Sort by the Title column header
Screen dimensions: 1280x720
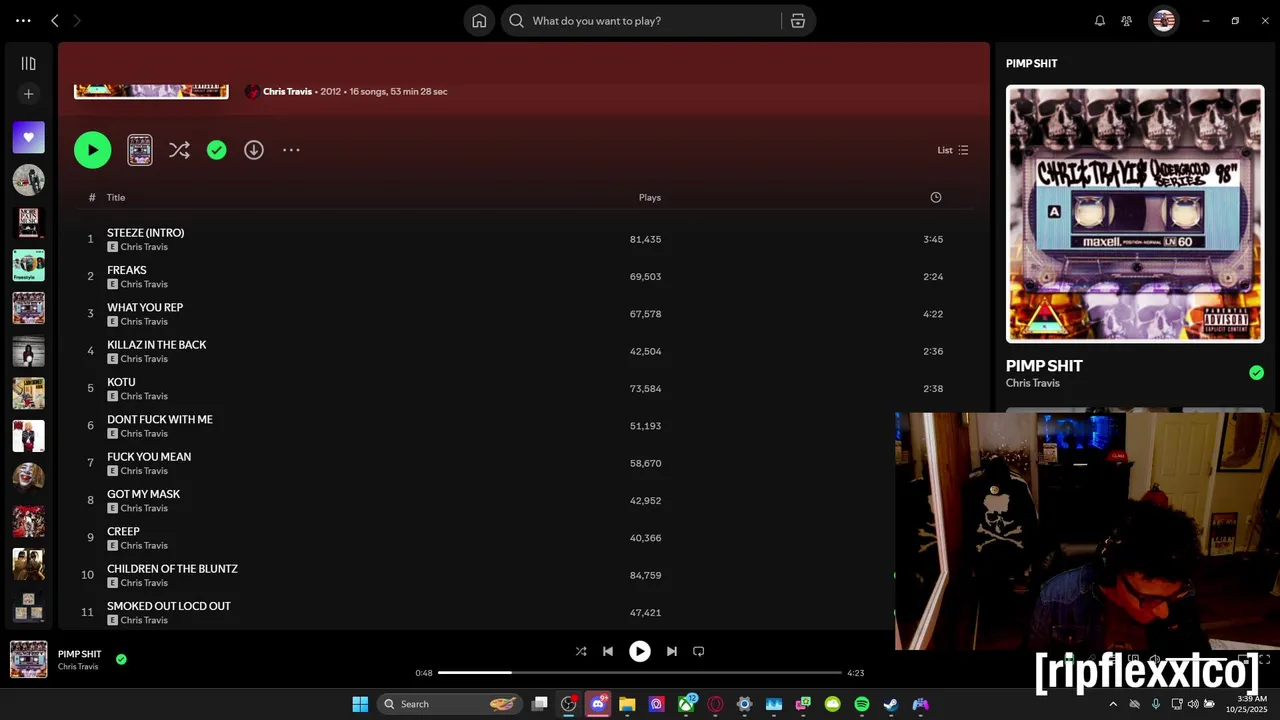pos(116,197)
